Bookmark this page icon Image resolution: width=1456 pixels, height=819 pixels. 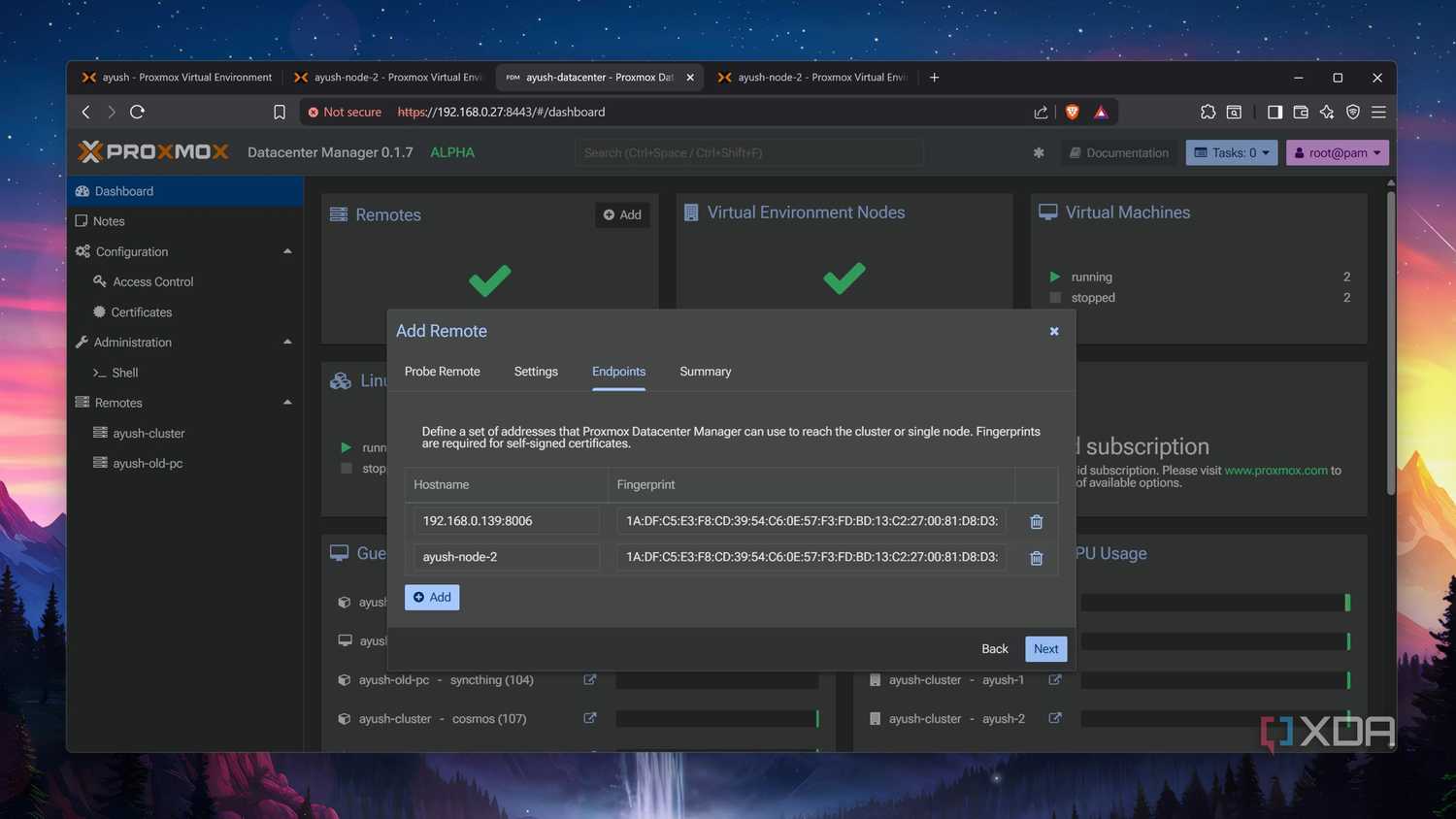pyautogui.click(x=280, y=113)
